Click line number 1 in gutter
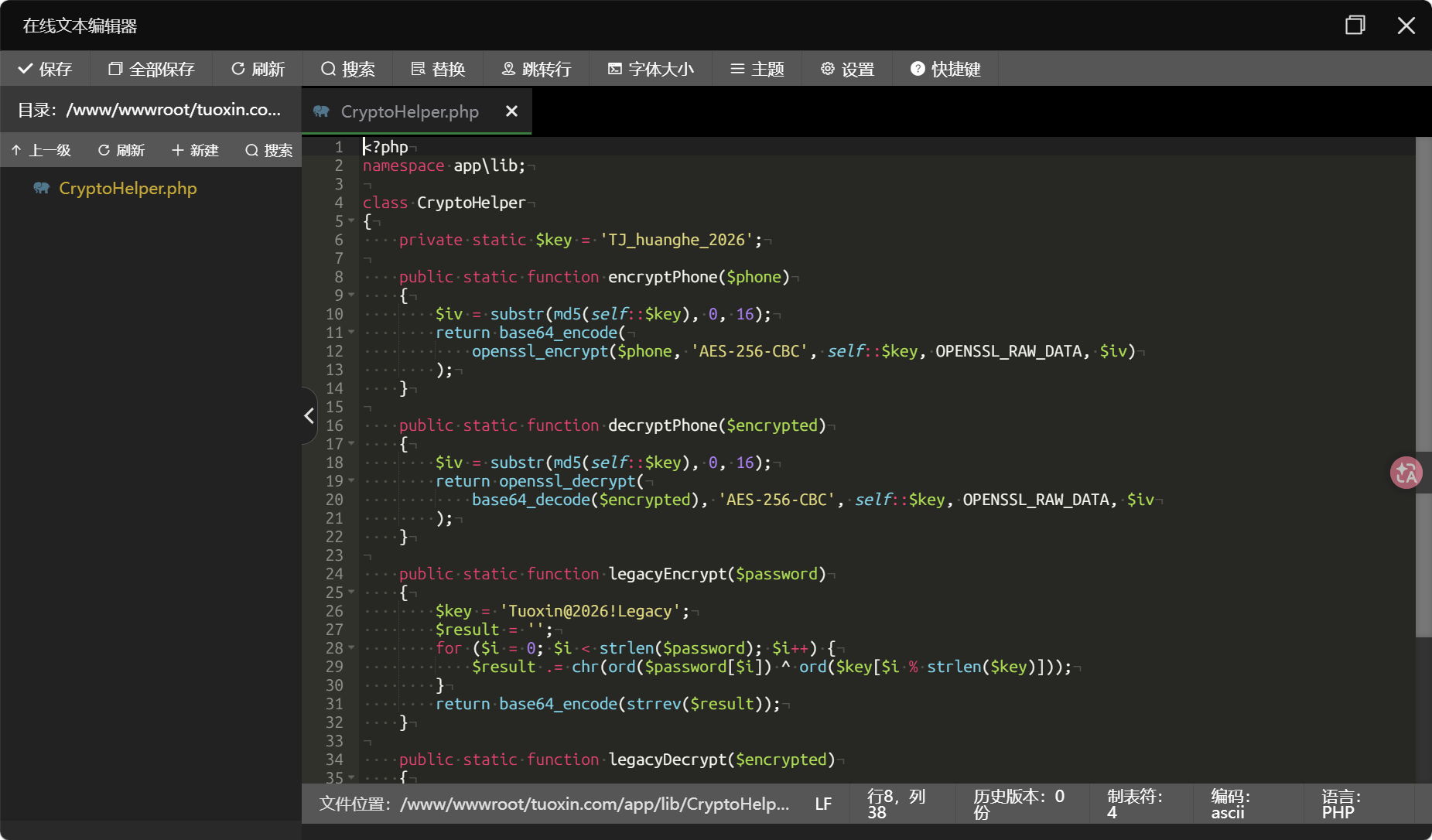1432x840 pixels. point(338,146)
